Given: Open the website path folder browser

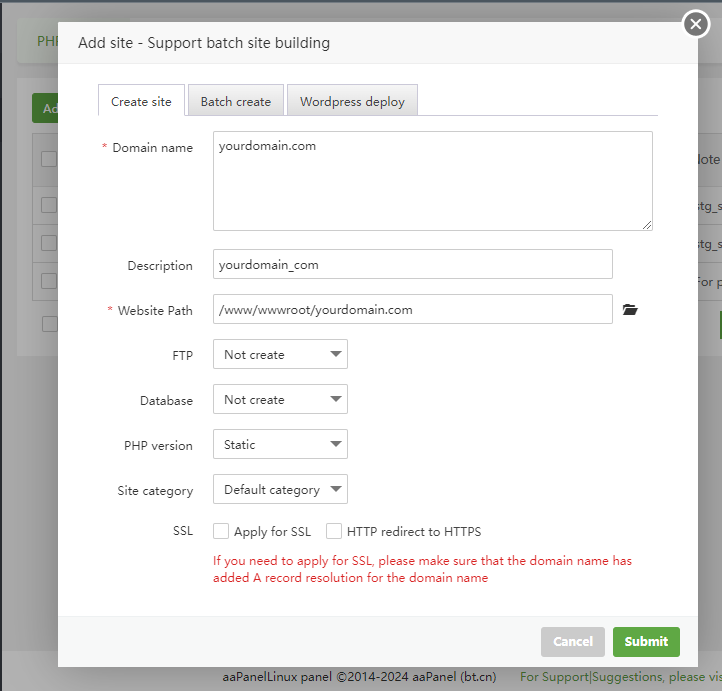Looking at the screenshot, I should coord(630,310).
